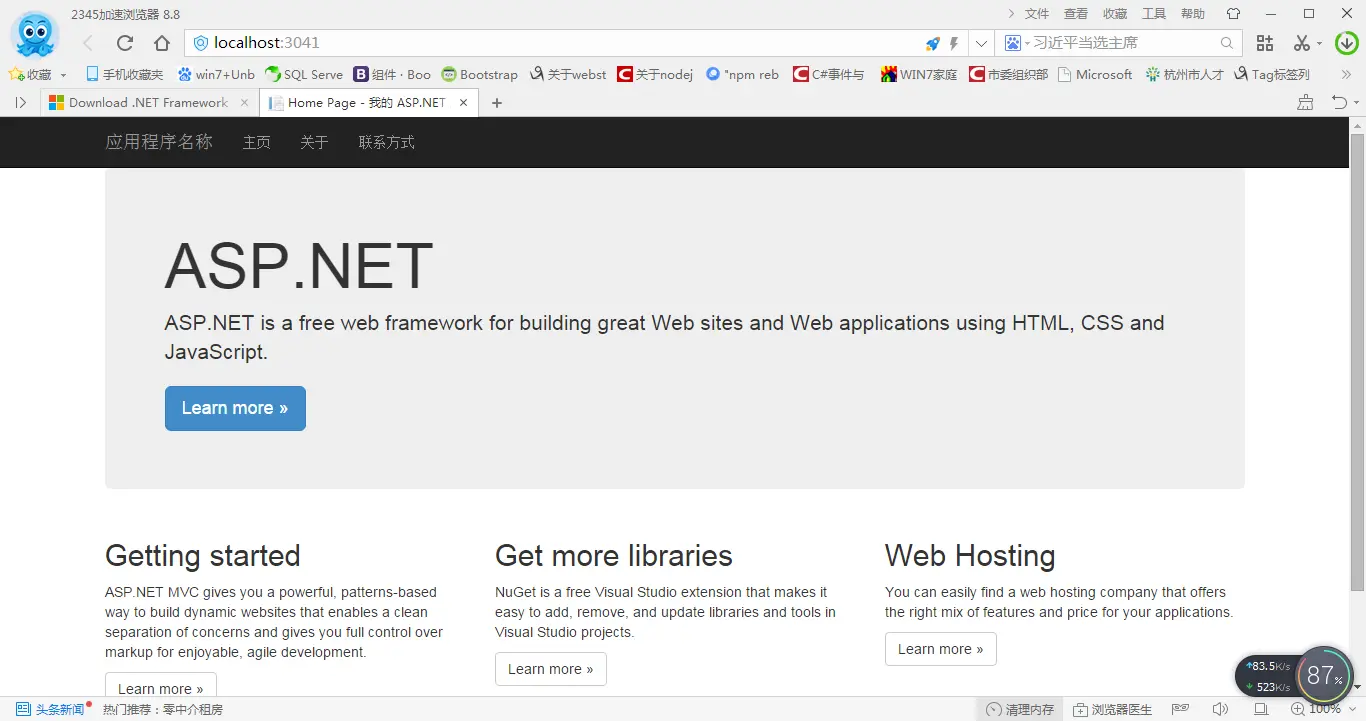This screenshot has width=1366, height=721.
Task: Expand the address bar history dropdown
Action: tap(981, 43)
